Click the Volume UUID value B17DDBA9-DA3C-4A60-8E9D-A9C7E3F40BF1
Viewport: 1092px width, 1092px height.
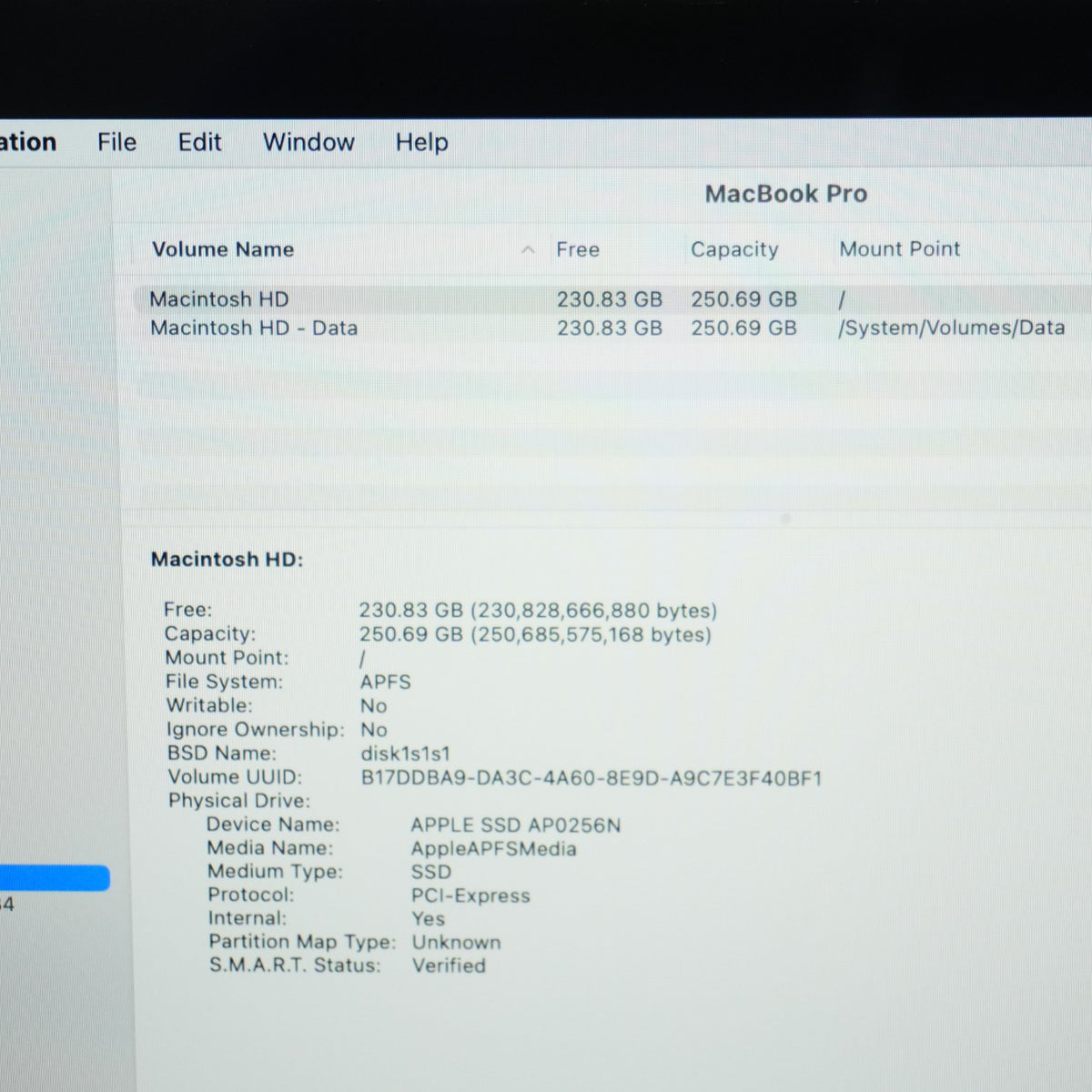point(591,778)
